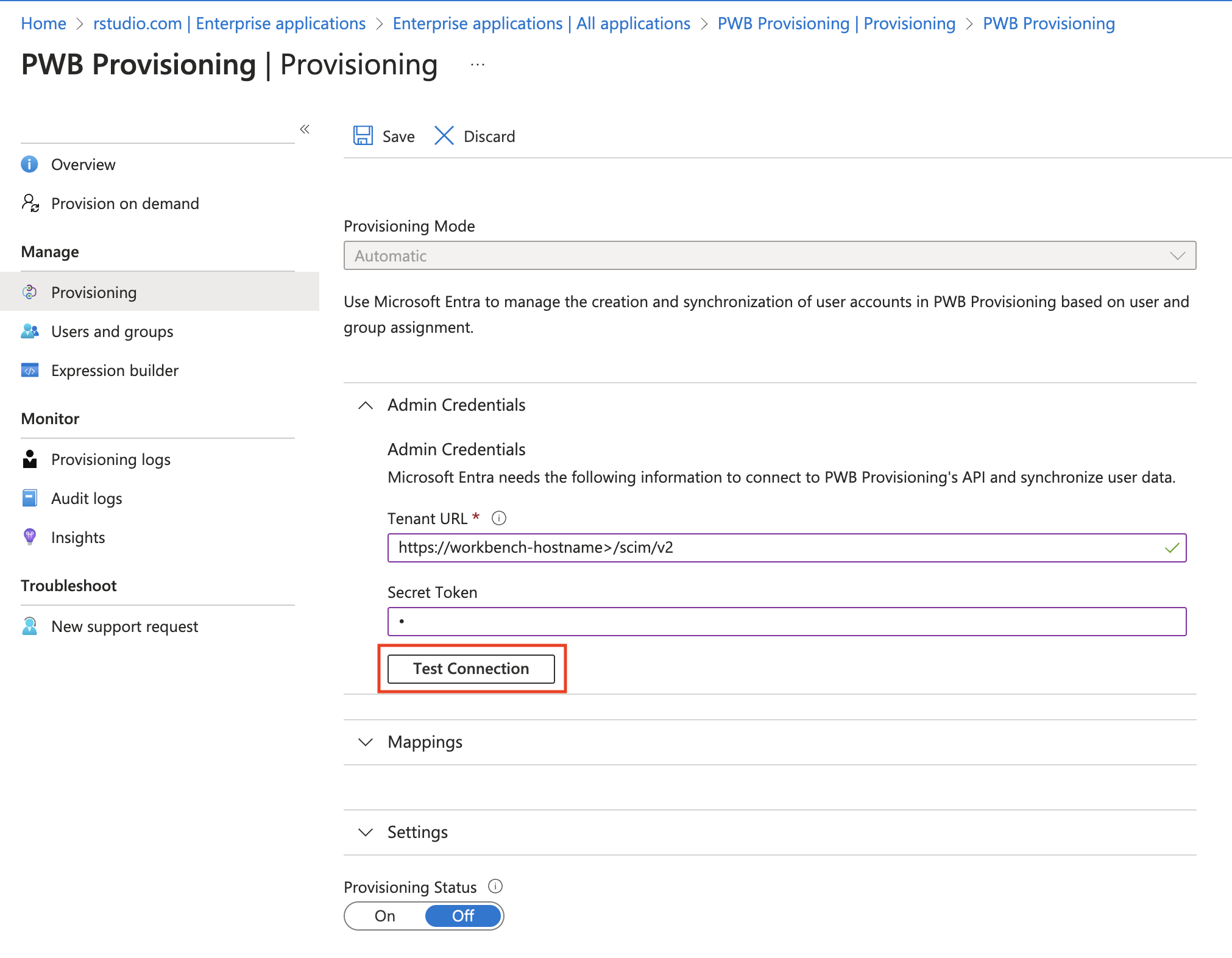Click the Test Connection button
The height and width of the screenshot is (958, 1232).
point(471,669)
